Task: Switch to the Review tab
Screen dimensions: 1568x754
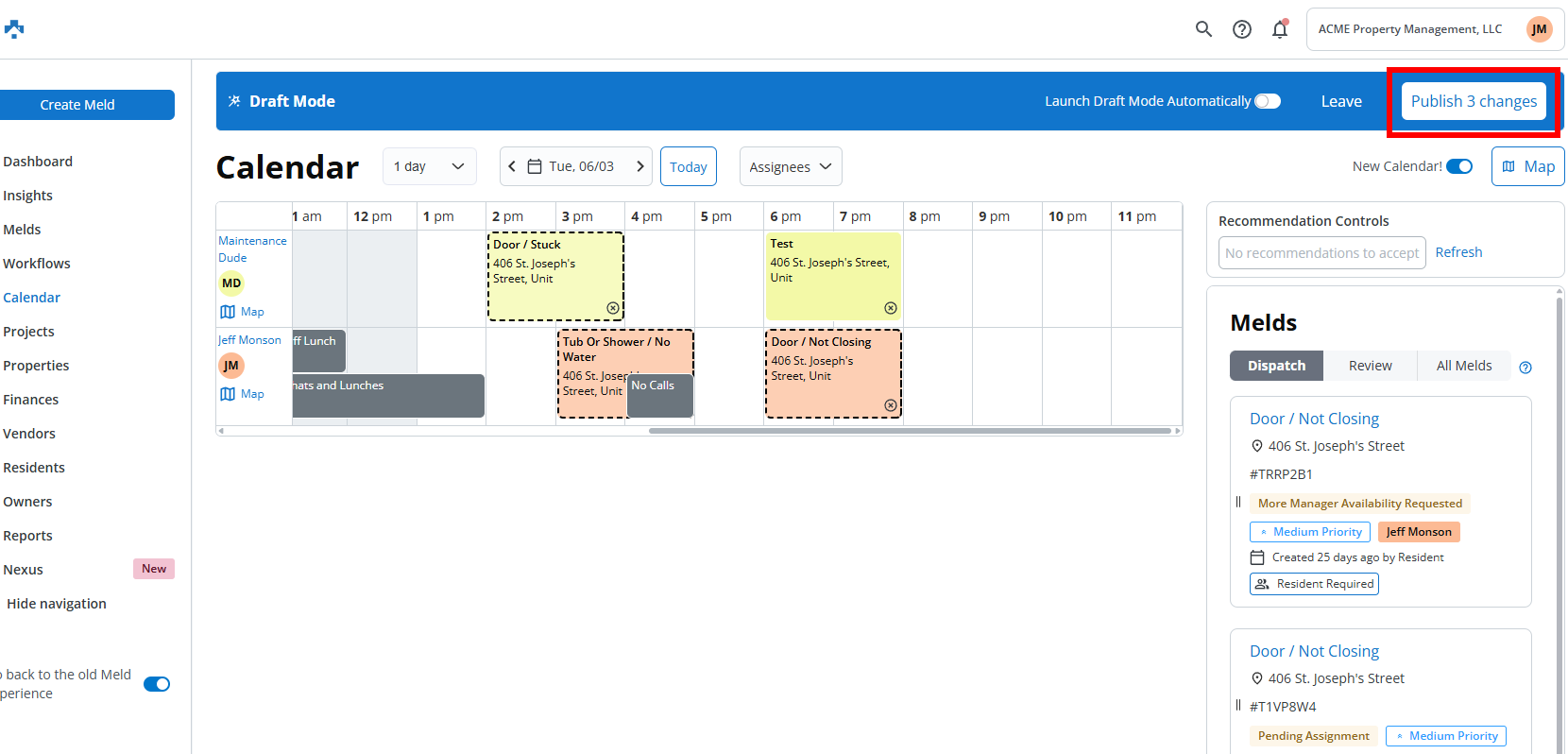Action: [x=1370, y=366]
